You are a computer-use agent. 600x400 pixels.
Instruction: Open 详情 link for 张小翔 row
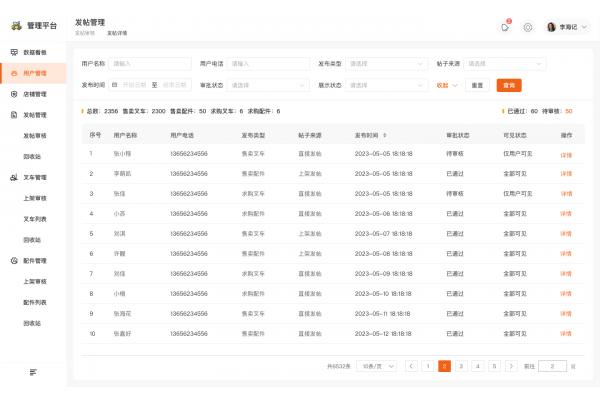tap(566, 155)
